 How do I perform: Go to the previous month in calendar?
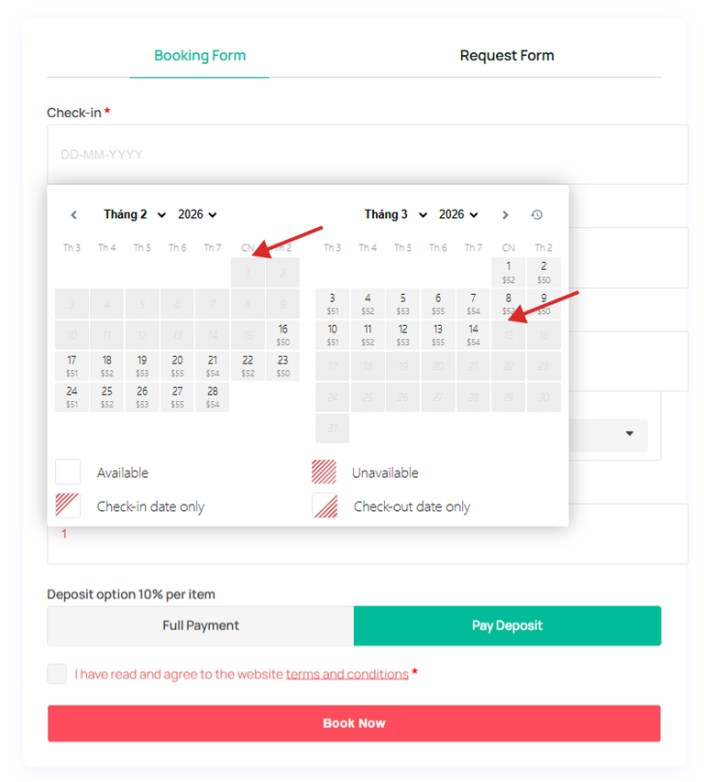[74, 215]
